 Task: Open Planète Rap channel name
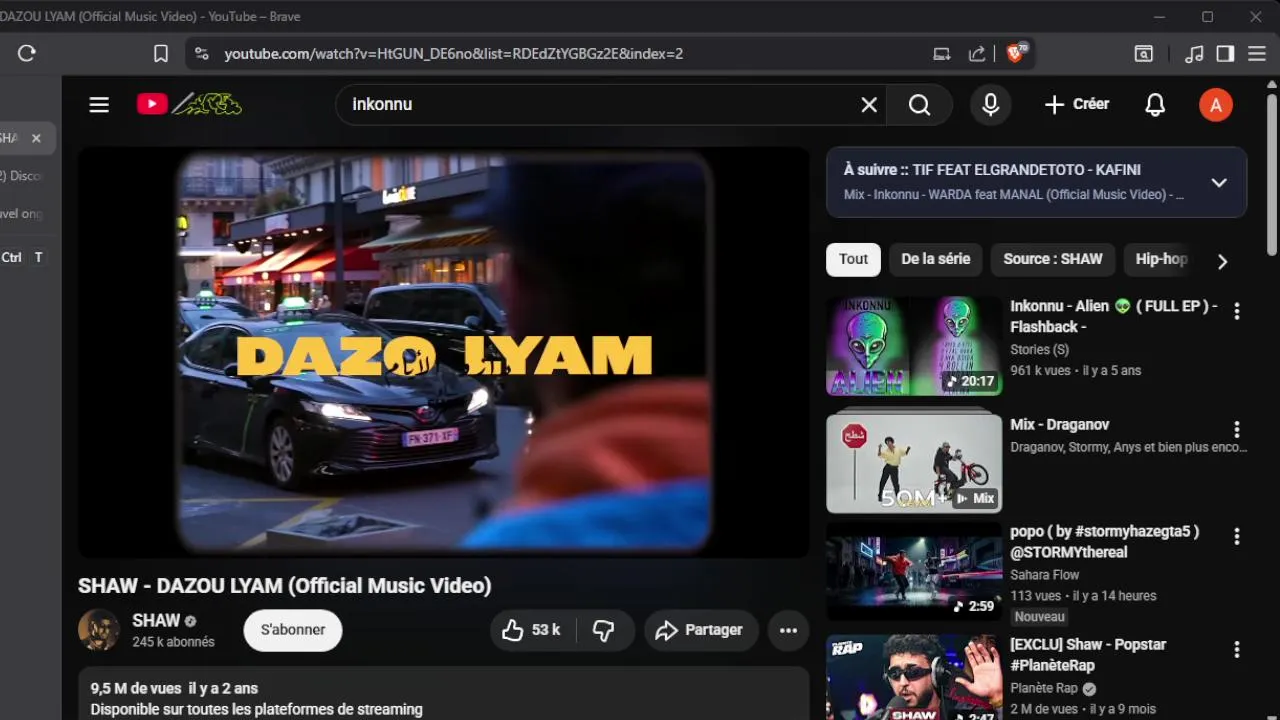pos(1045,688)
